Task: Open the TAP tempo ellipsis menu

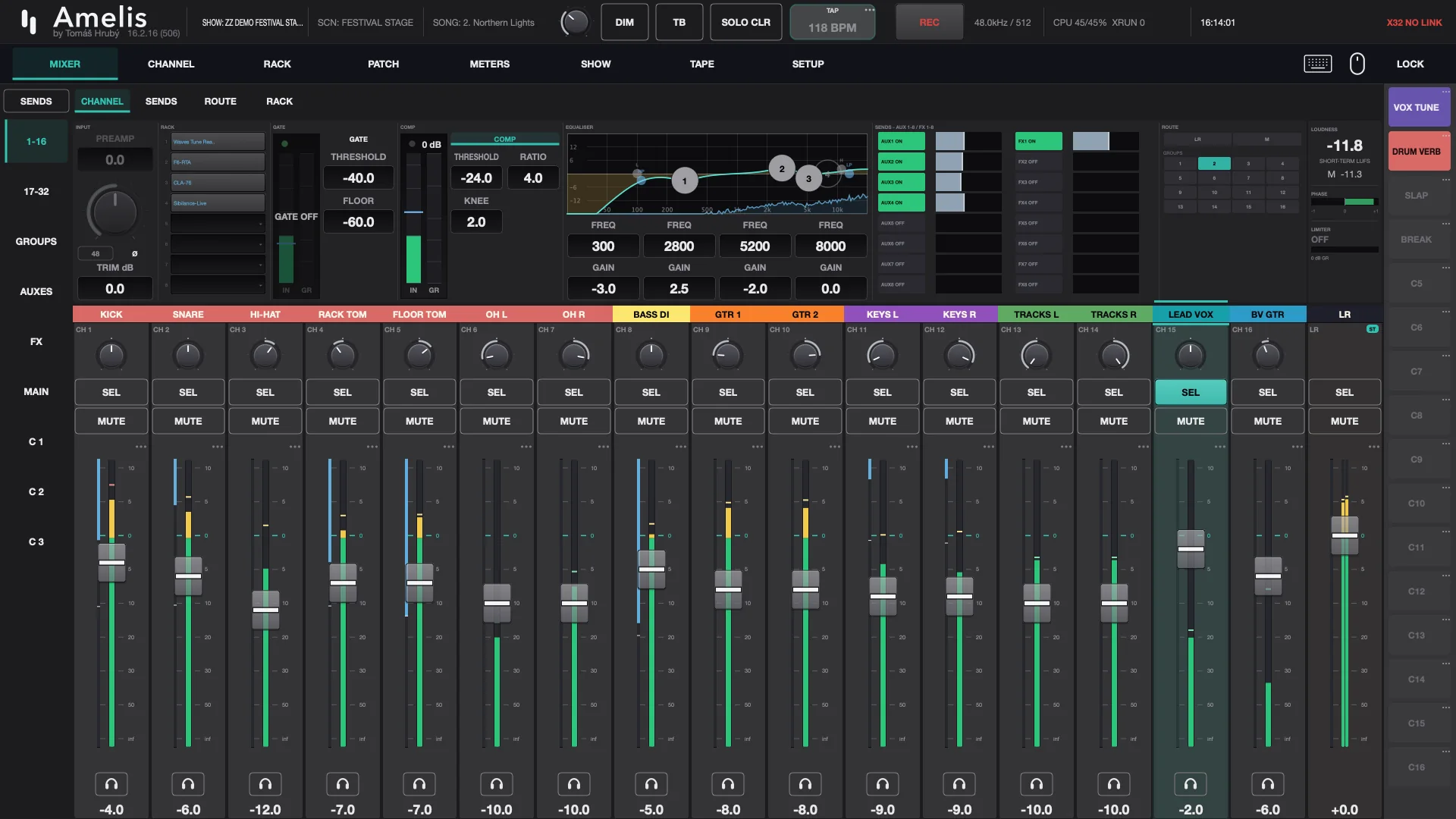Action: point(869,10)
